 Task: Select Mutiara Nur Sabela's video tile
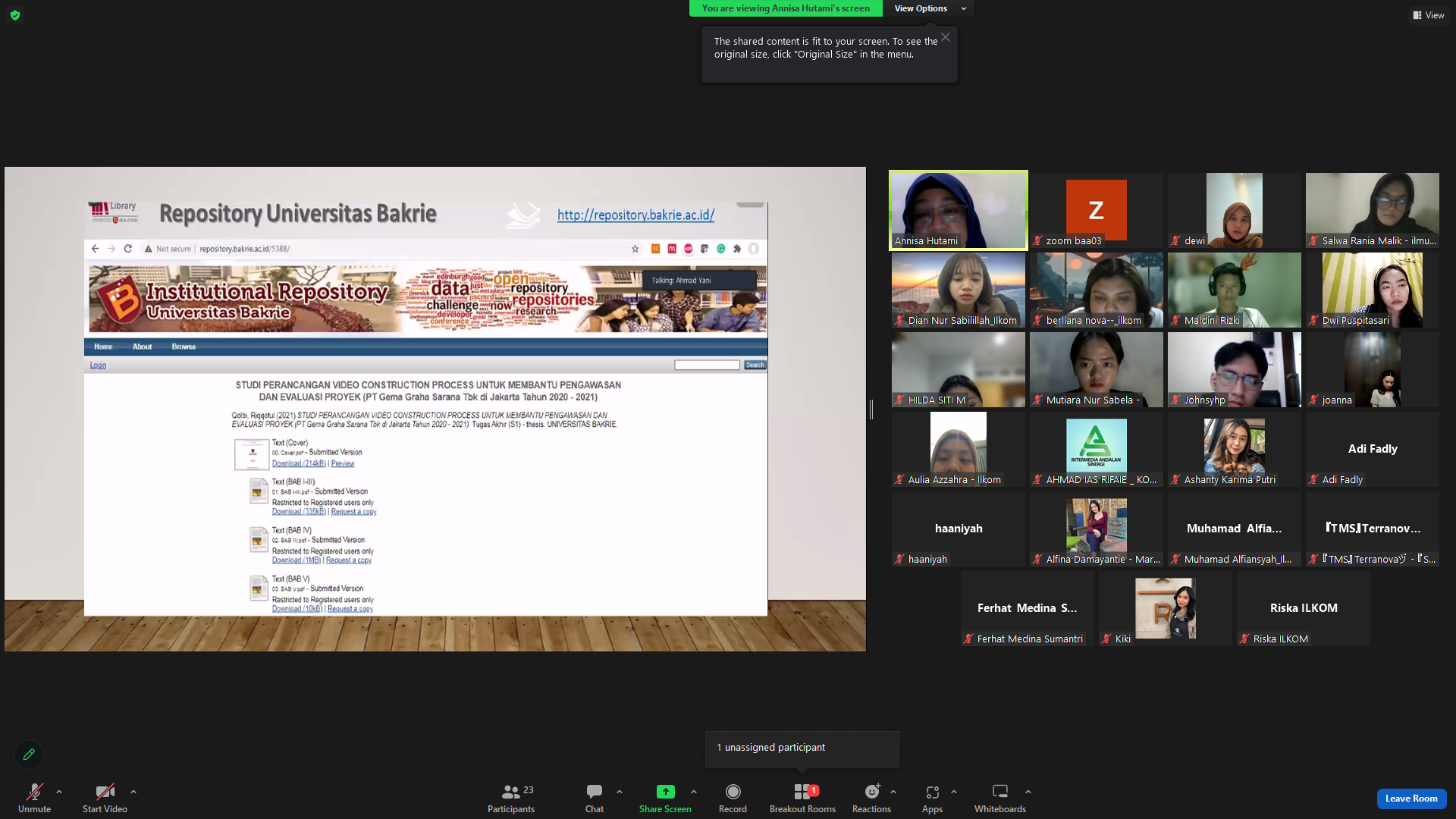coord(1097,369)
